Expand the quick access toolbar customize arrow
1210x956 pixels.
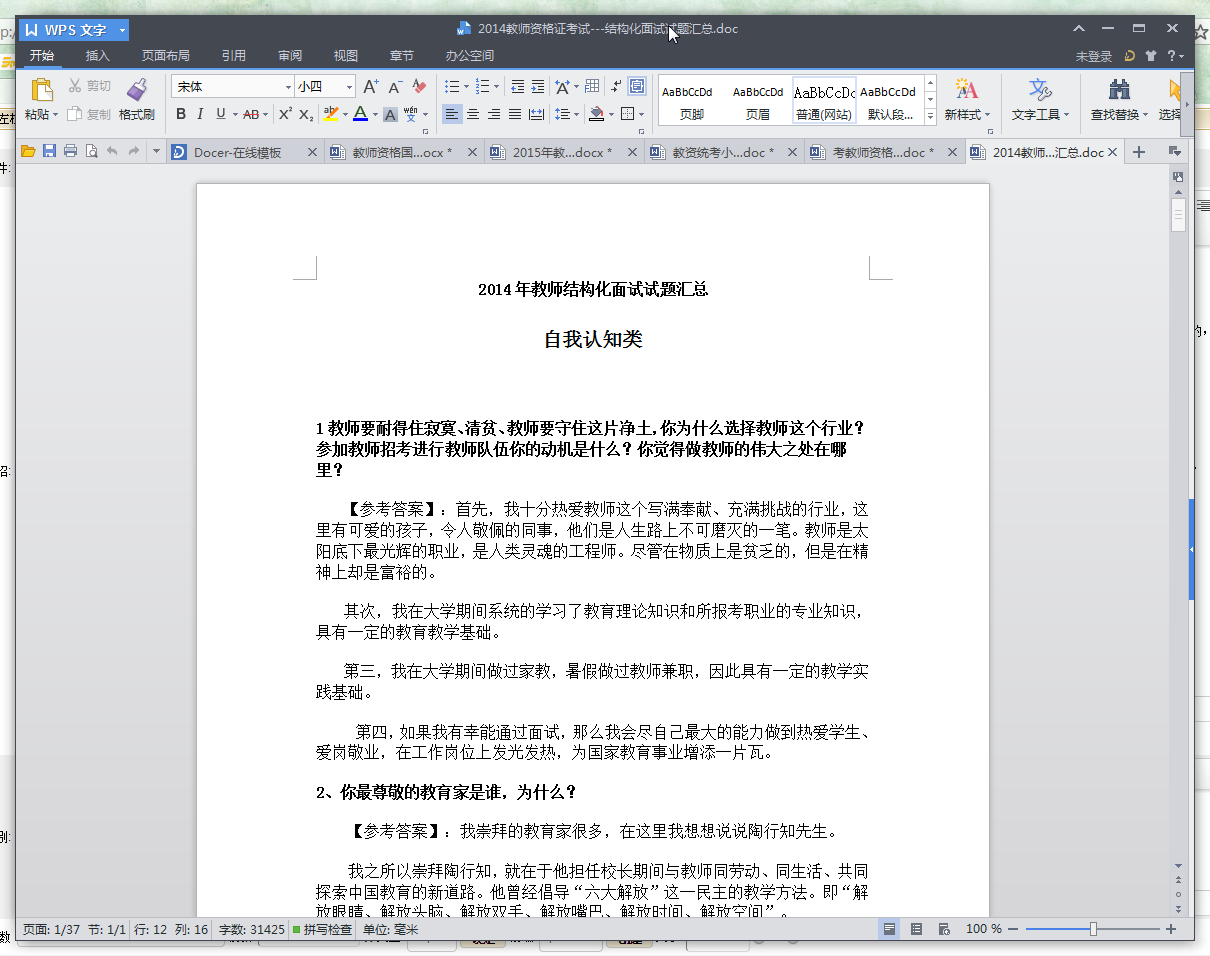pos(156,152)
